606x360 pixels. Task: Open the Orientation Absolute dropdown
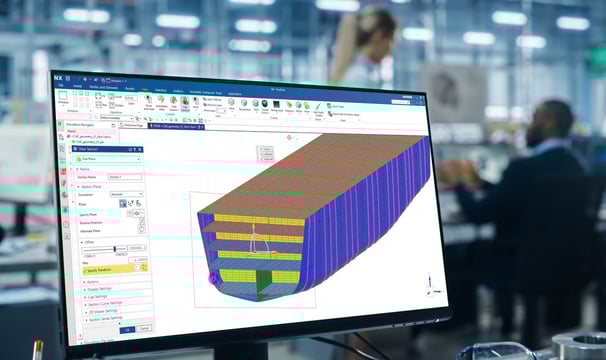[x=126, y=194]
